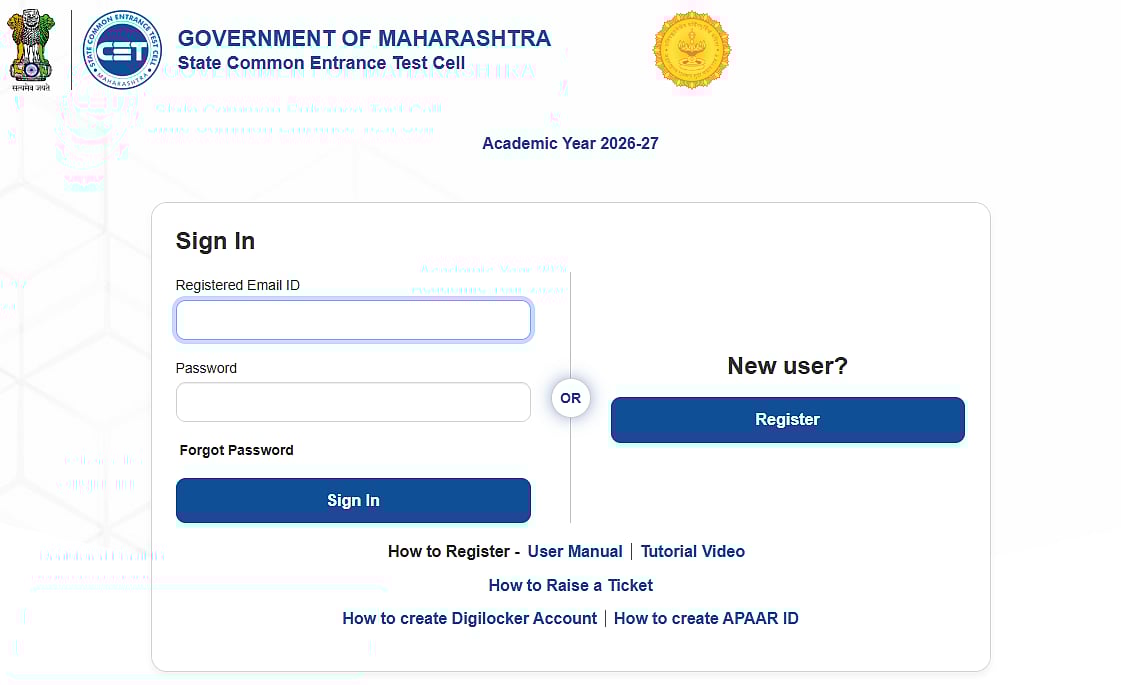
Task: Click the OR divider circle
Action: pos(570,398)
